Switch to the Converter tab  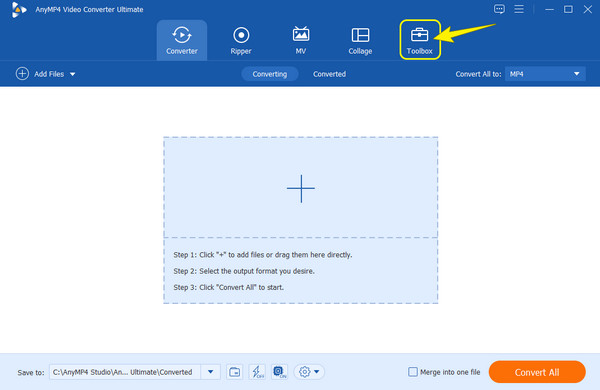click(182, 40)
